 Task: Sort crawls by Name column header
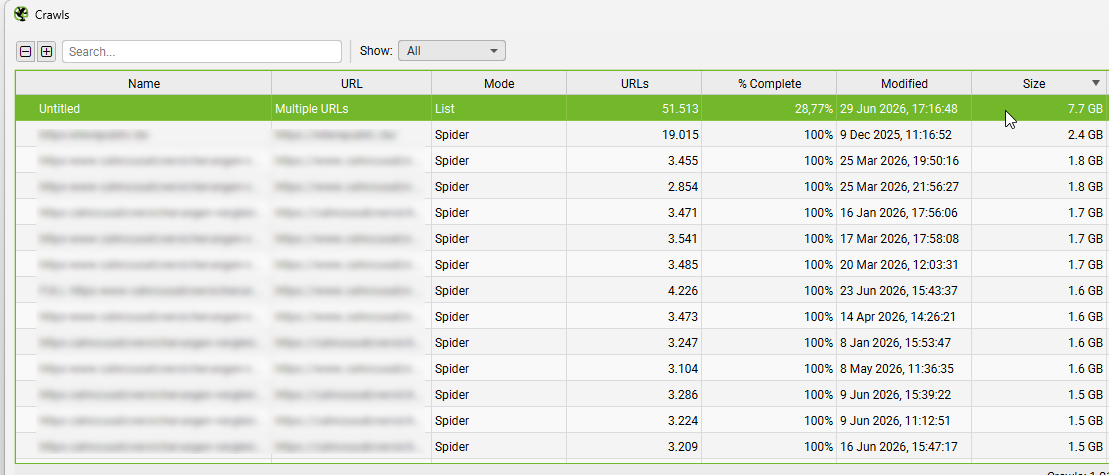(144, 83)
